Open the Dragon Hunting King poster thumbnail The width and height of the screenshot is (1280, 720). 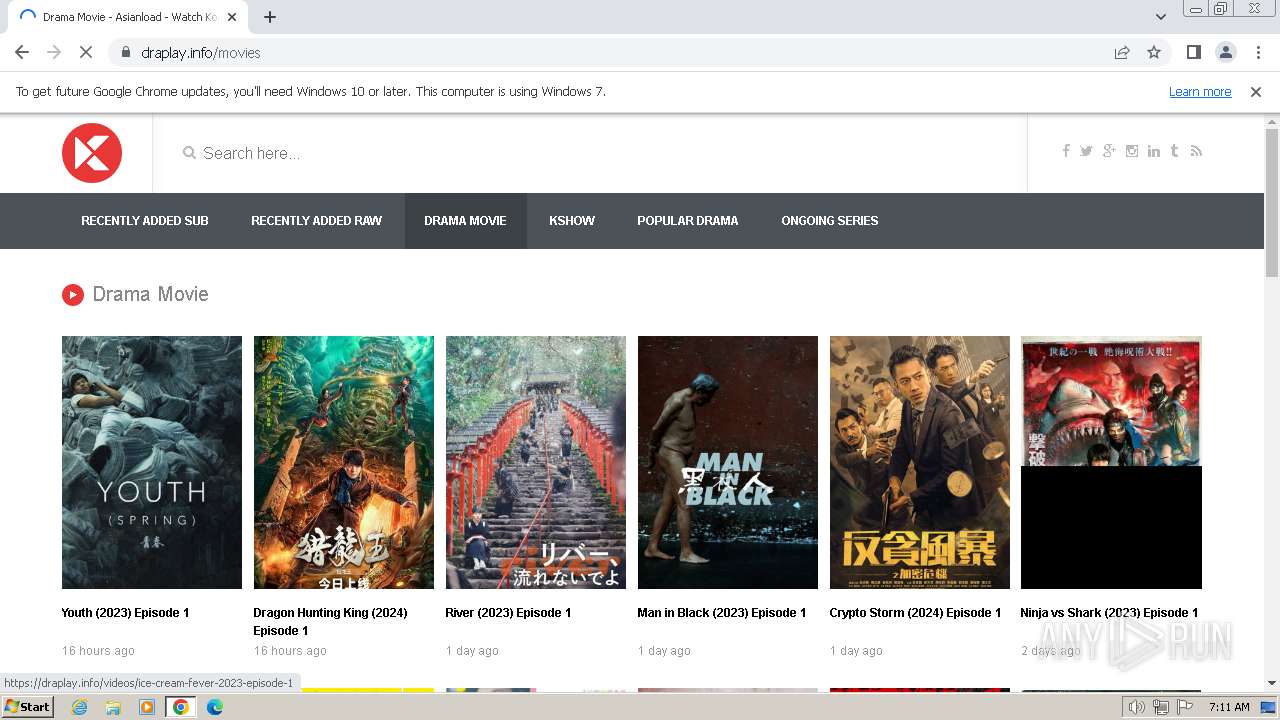(x=344, y=462)
